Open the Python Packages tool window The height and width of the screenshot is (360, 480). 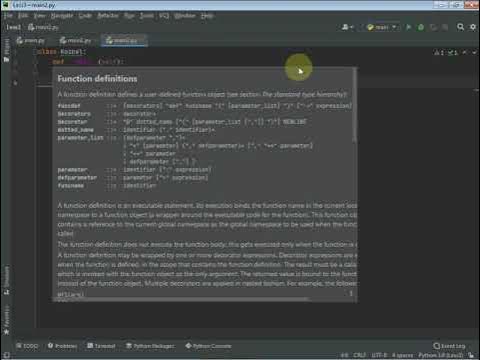150,346
